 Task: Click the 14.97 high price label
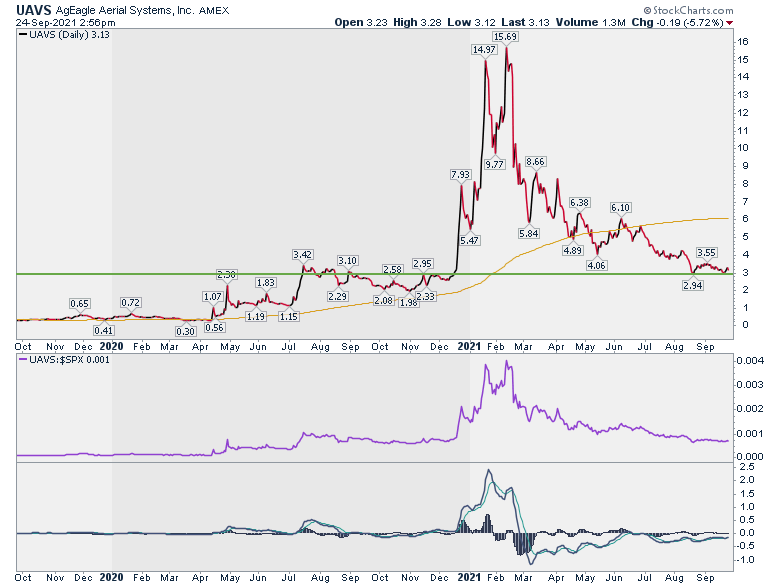click(484, 50)
